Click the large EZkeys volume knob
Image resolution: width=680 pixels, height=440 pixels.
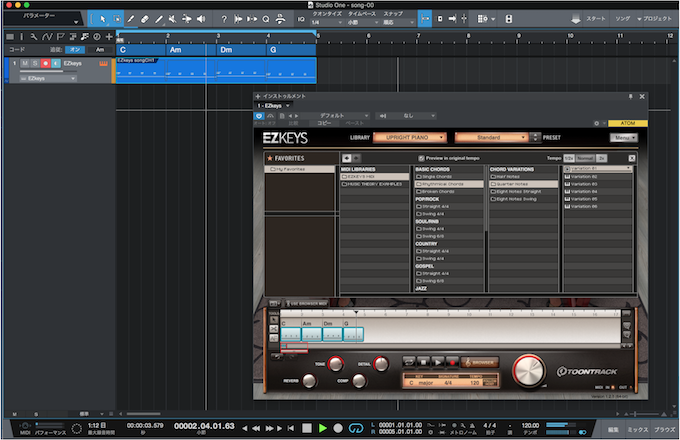(x=528, y=372)
